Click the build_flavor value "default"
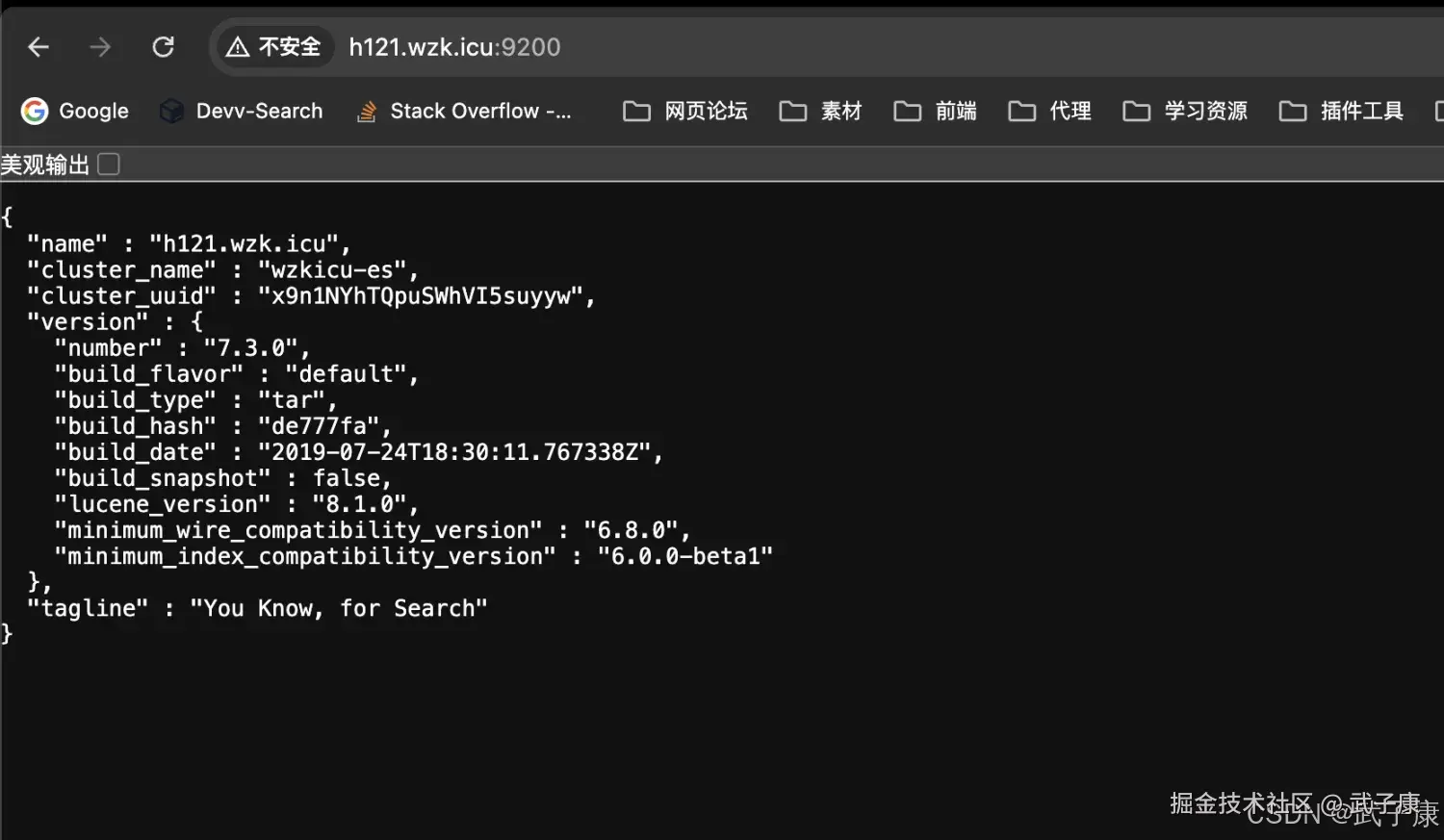Image resolution: width=1444 pixels, height=840 pixels. pyautogui.click(x=347, y=374)
